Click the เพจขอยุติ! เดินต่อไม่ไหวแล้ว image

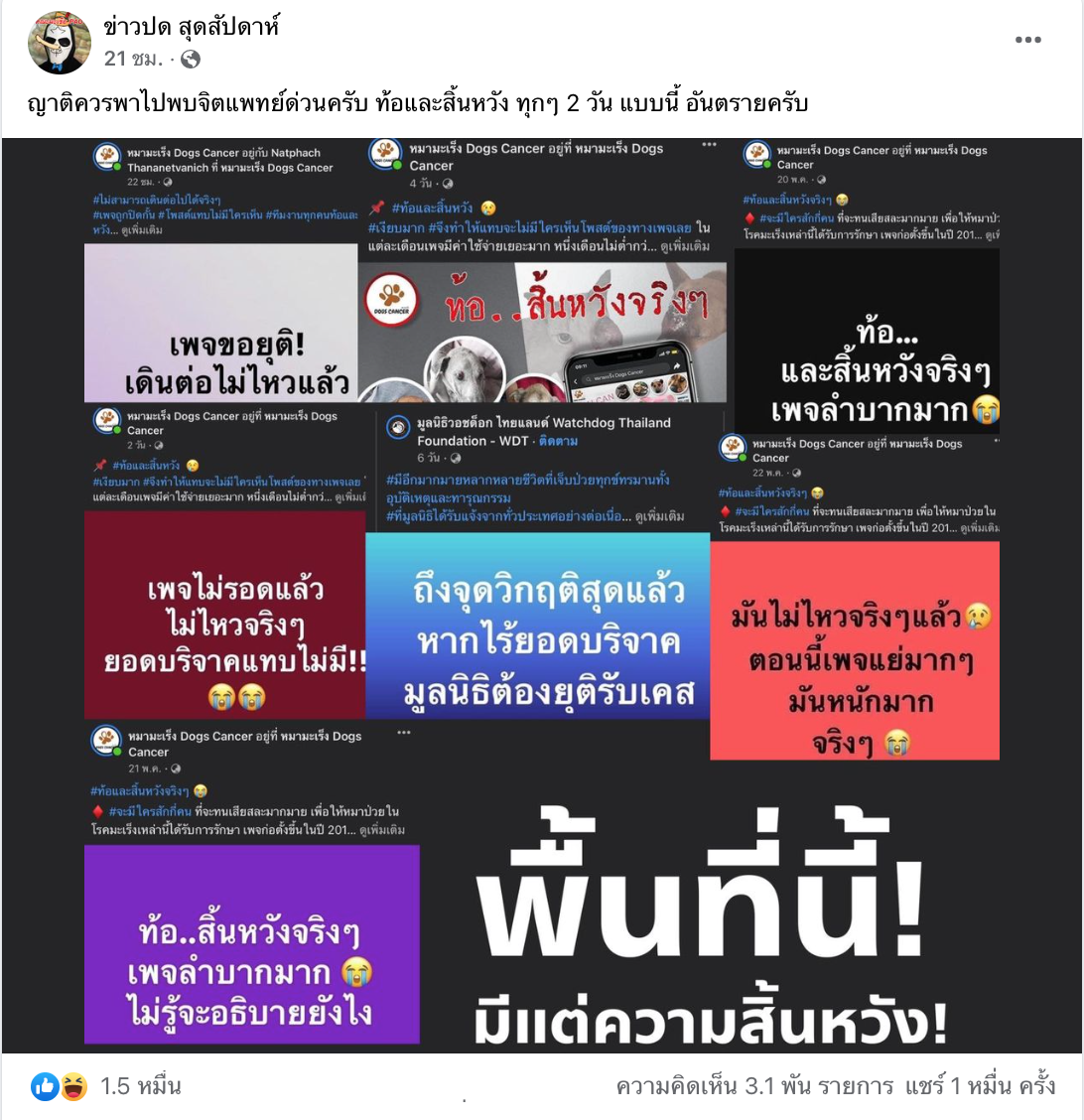tap(220, 323)
